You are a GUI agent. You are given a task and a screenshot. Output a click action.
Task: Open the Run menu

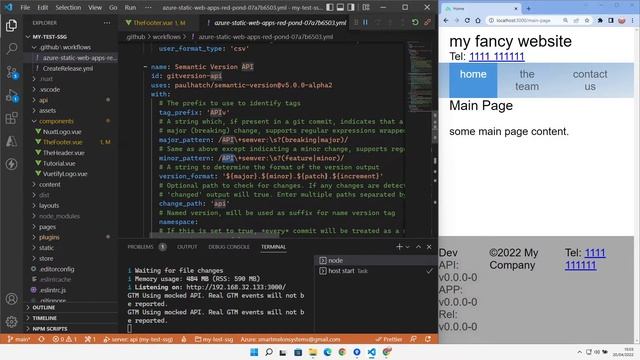[x=130, y=7]
